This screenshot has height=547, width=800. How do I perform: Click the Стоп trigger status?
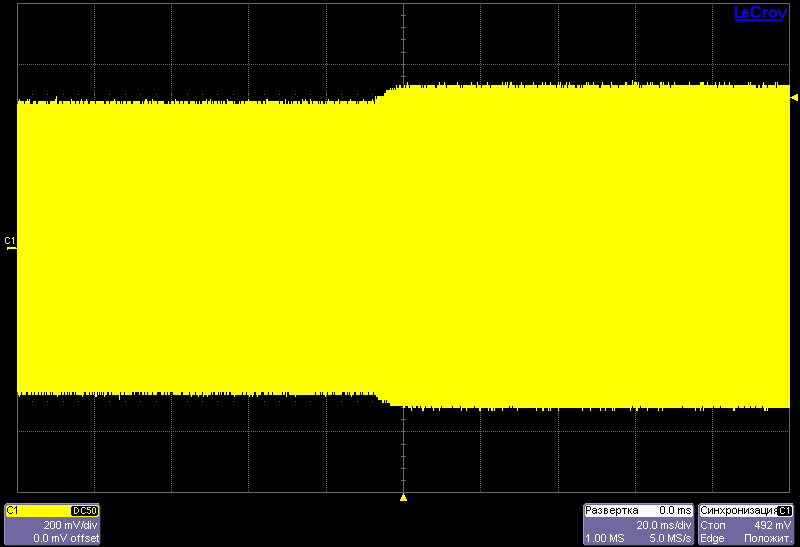click(x=712, y=524)
